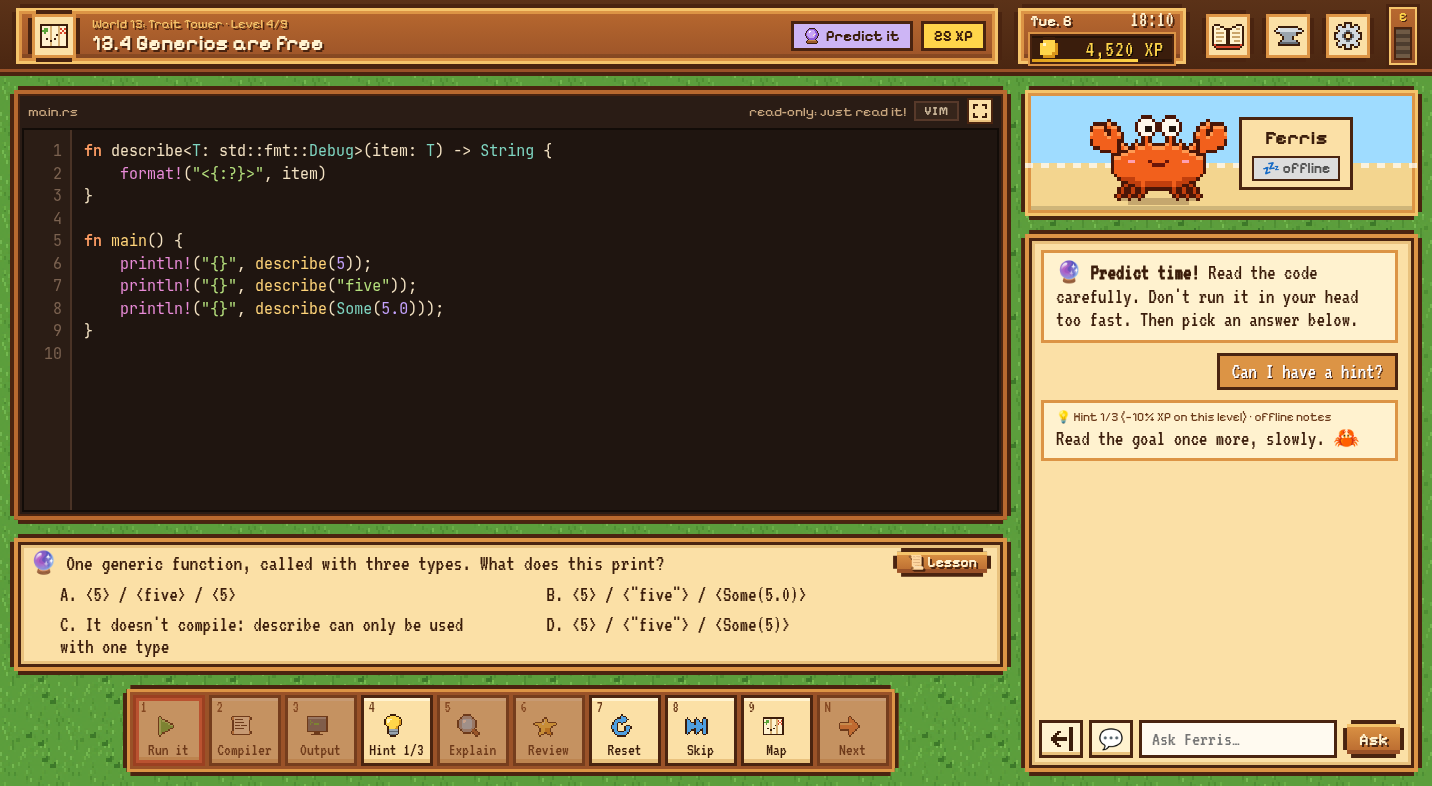The image size is (1432, 786).
Task: Click line number 10 in gutter
Action: pos(53,353)
